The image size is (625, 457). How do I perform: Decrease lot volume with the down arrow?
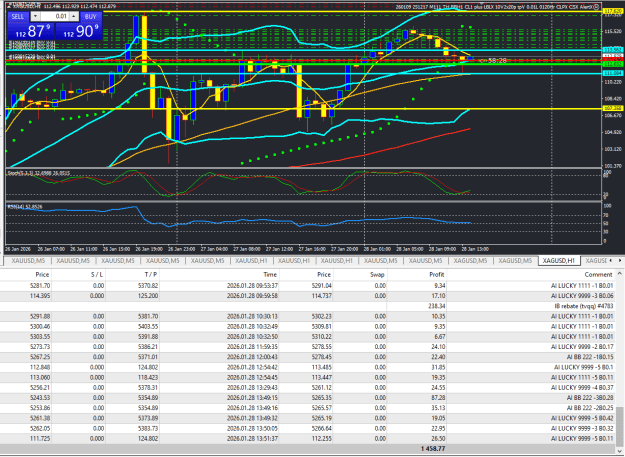[35, 16]
